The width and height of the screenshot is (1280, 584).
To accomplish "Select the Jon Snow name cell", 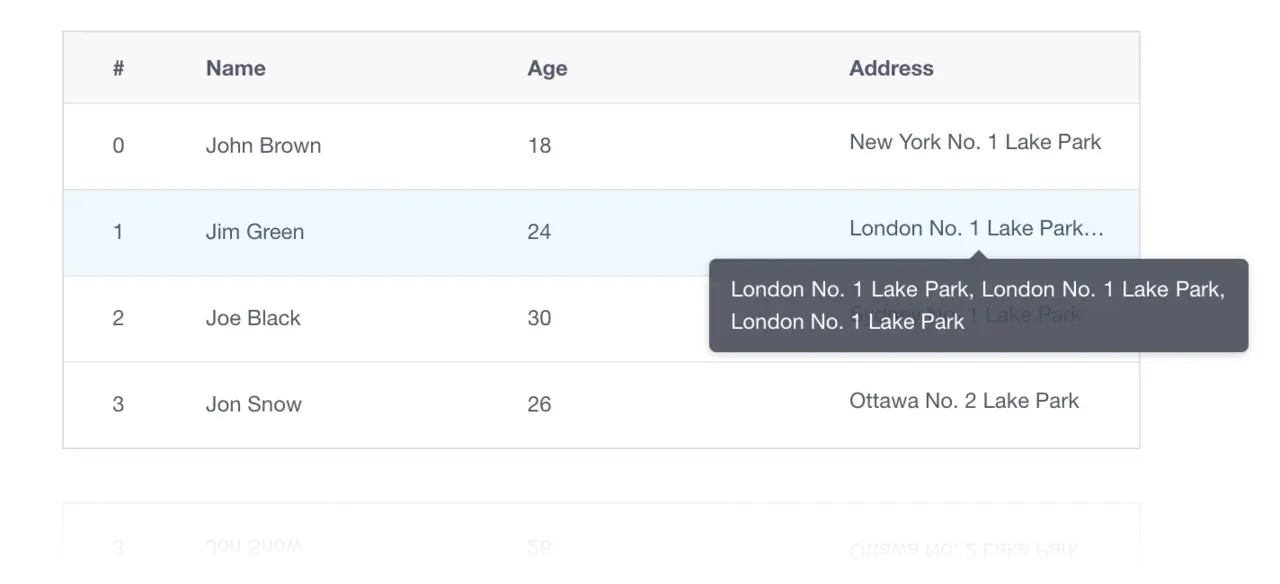I will pyautogui.click(x=253, y=404).
